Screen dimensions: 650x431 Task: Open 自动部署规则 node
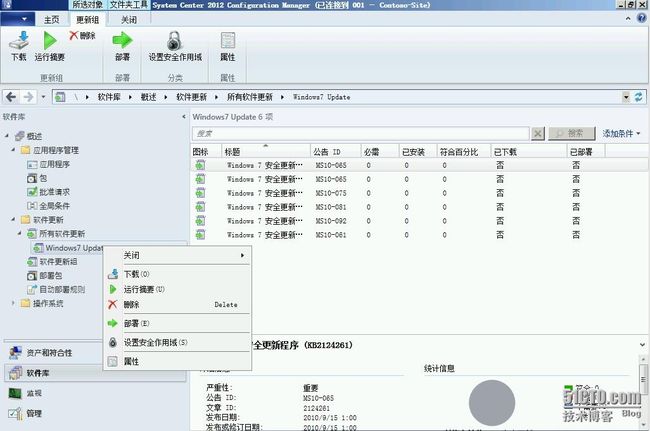tap(62, 289)
